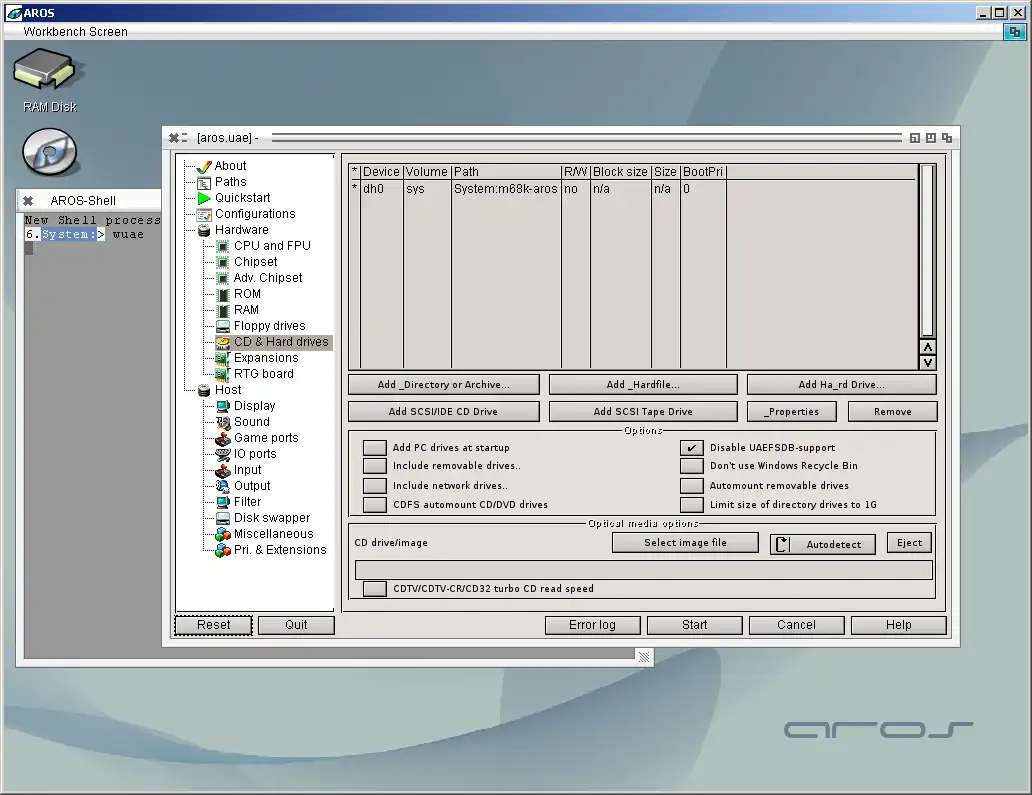Enable CDTV/CDTV-CR/CD32 turbo CD read speed
The width and height of the screenshot is (1032, 795).
pos(374,588)
